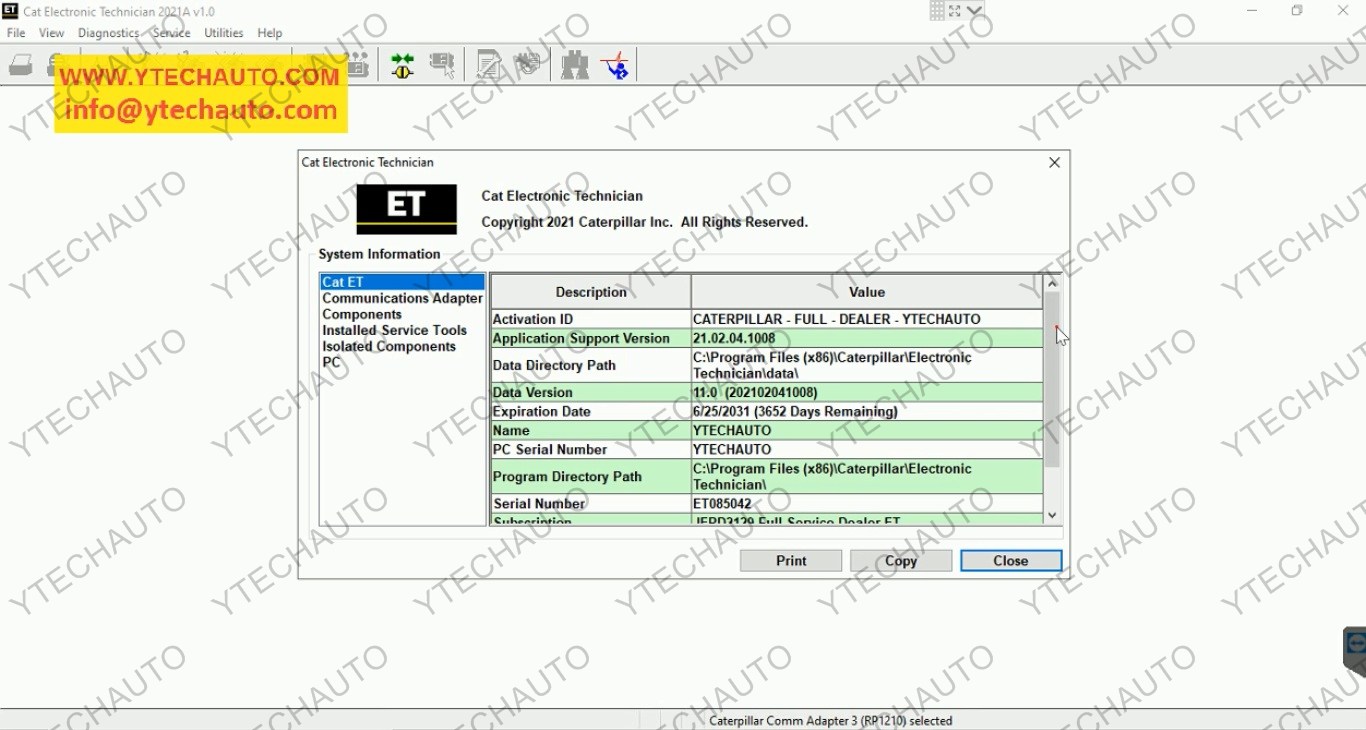Click the clipboard with hand toolbar icon
This screenshot has height=730, width=1366.
[x=527, y=65]
